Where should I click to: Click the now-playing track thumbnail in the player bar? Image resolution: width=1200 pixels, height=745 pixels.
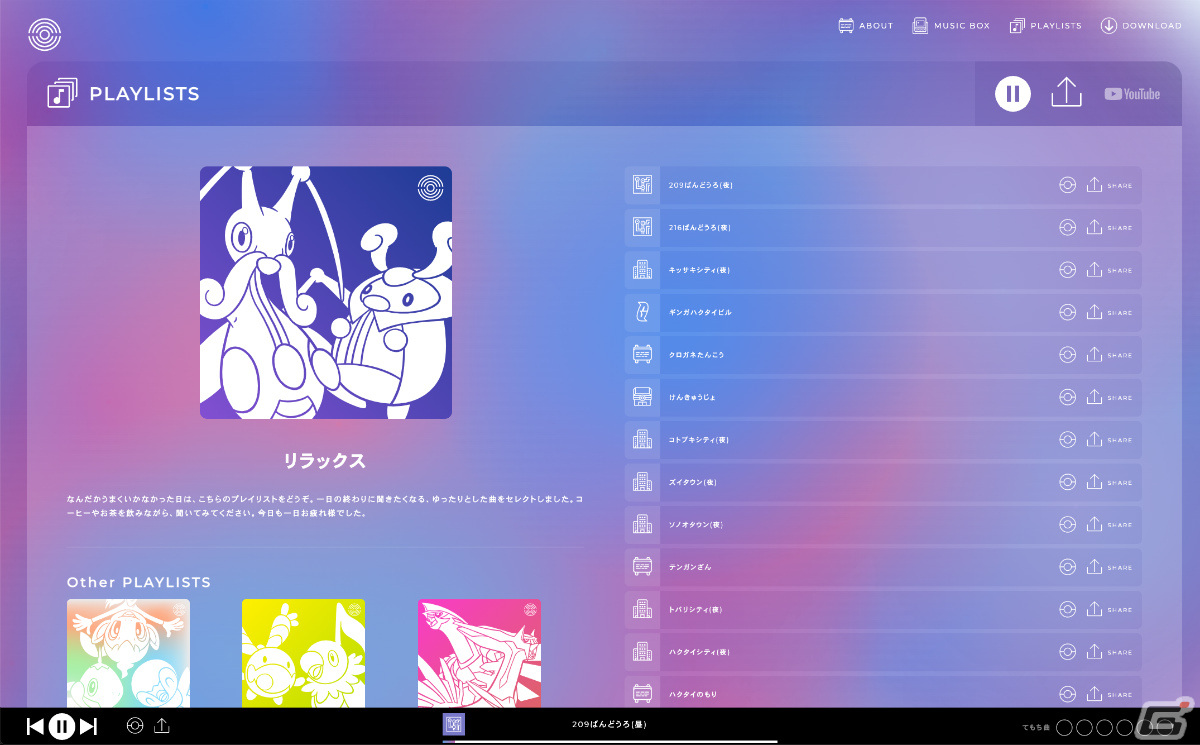(454, 725)
